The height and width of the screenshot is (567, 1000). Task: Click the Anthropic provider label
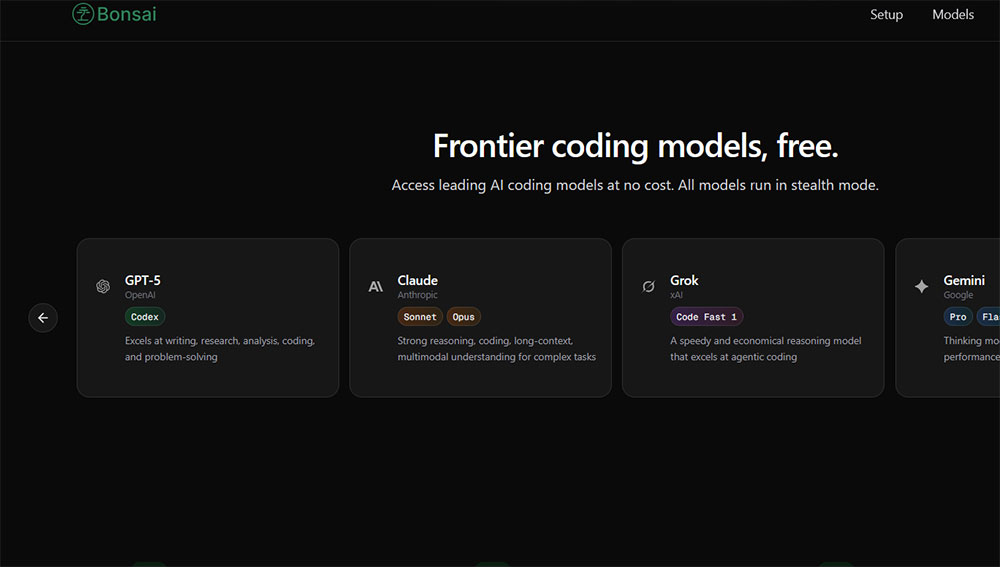click(418, 295)
